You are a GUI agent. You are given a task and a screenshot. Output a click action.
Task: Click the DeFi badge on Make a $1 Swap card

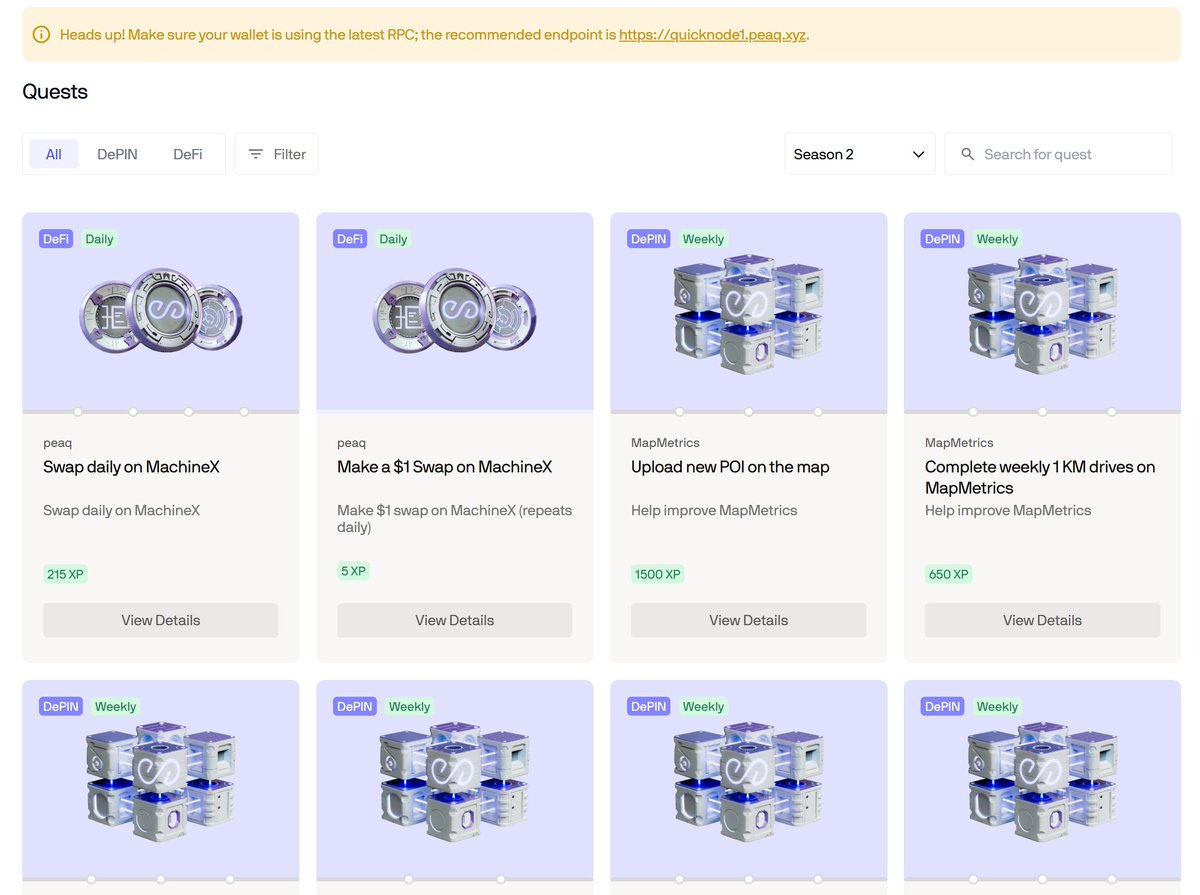point(350,239)
